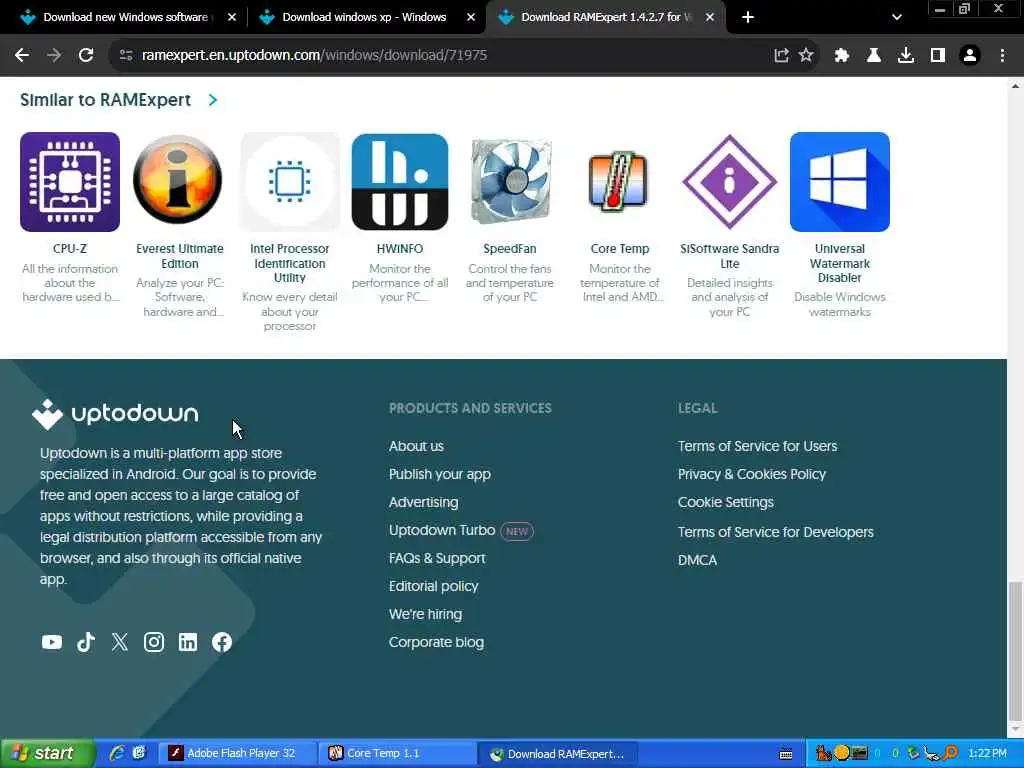Viewport: 1024px width, 768px height.
Task: Bookmark this page with the star
Action: click(806, 55)
